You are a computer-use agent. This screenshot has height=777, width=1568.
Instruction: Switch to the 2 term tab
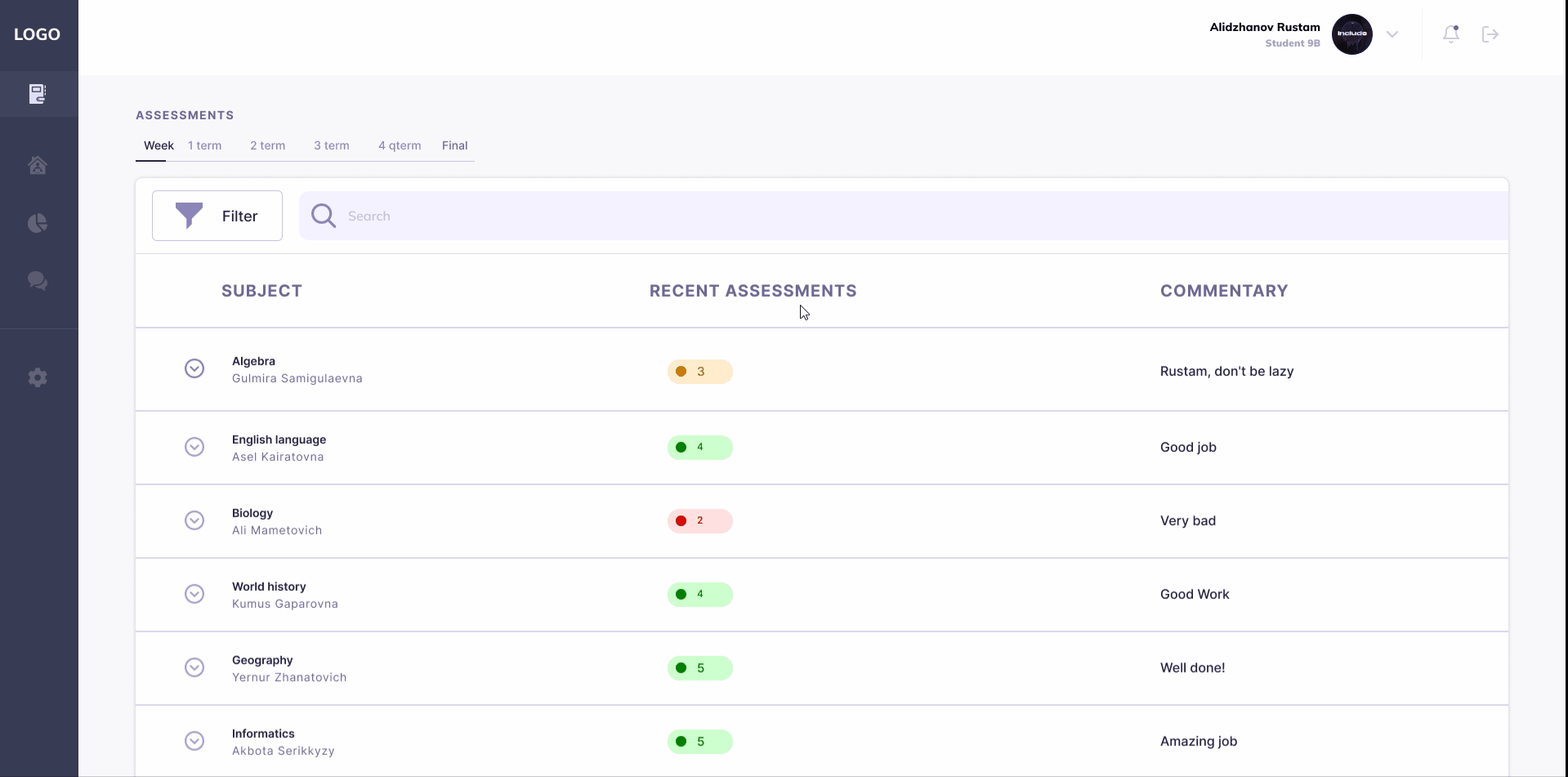point(268,145)
